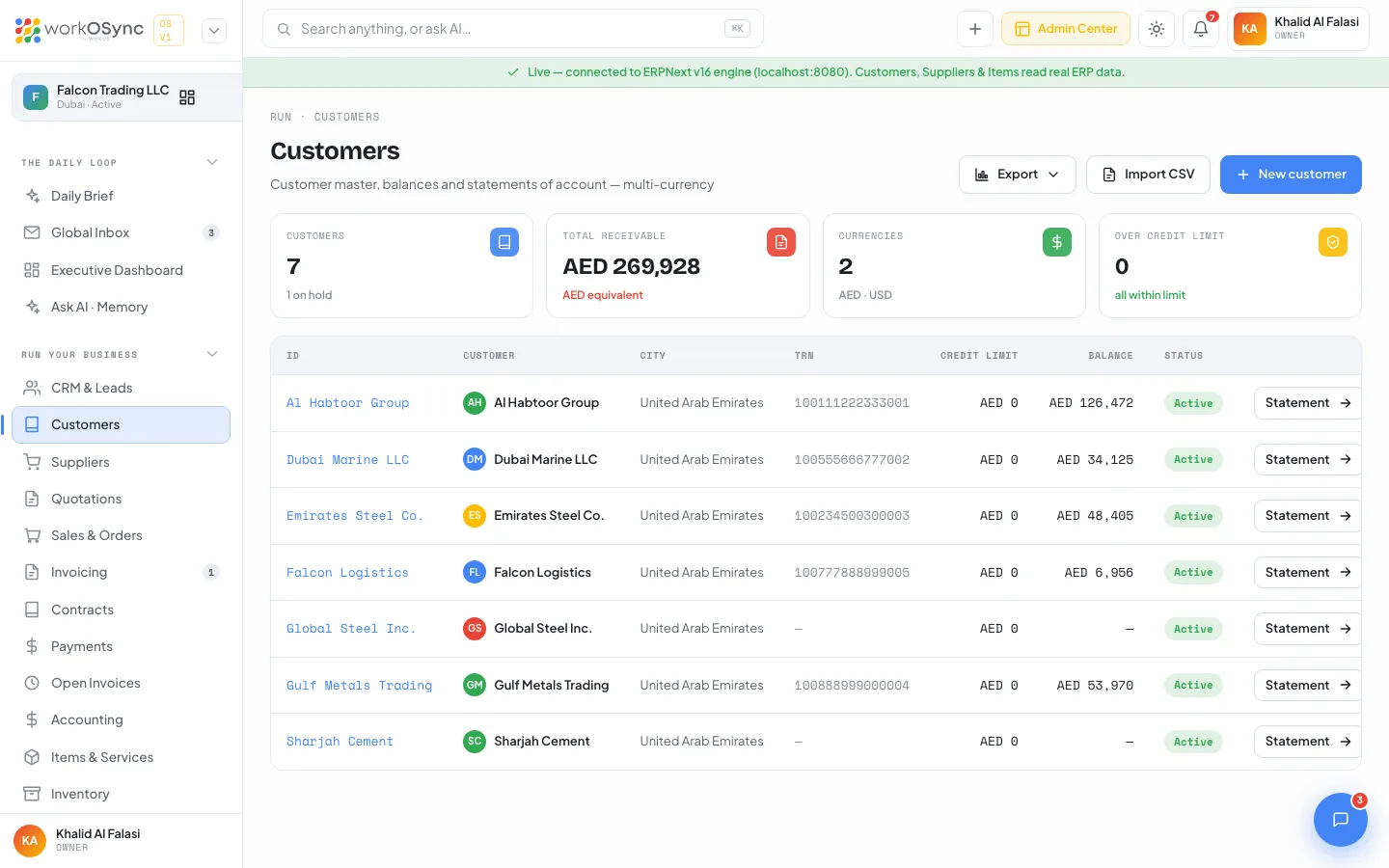This screenshot has width=1389, height=868.
Task: Navigate to Invoicing
Action: click(x=121, y=572)
